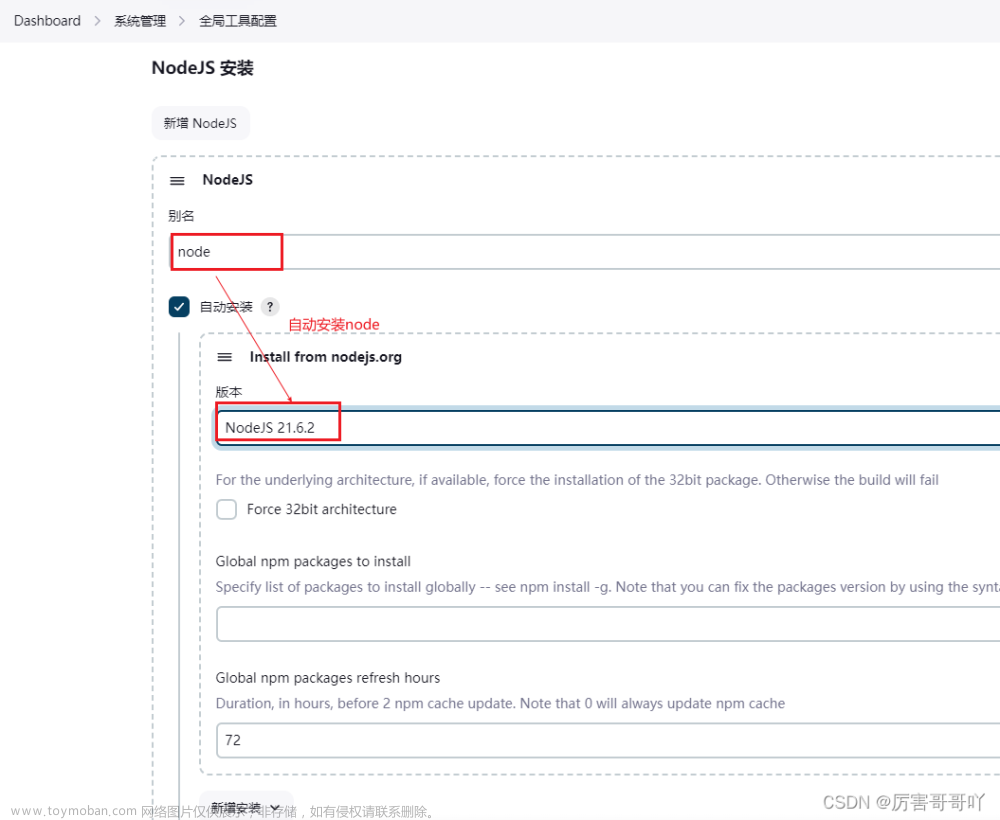Screen dimensions: 1000x820
Task: Open the 新增安装 dropdown button
Action: [x=246, y=807]
